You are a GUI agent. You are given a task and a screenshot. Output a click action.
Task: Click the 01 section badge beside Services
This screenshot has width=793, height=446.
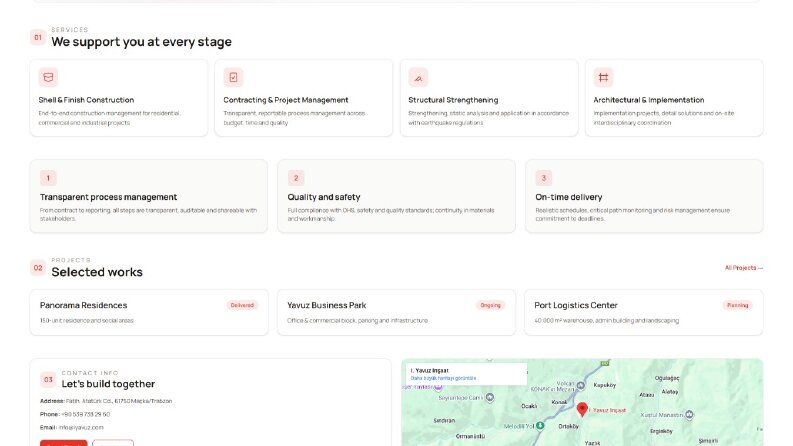click(x=38, y=37)
